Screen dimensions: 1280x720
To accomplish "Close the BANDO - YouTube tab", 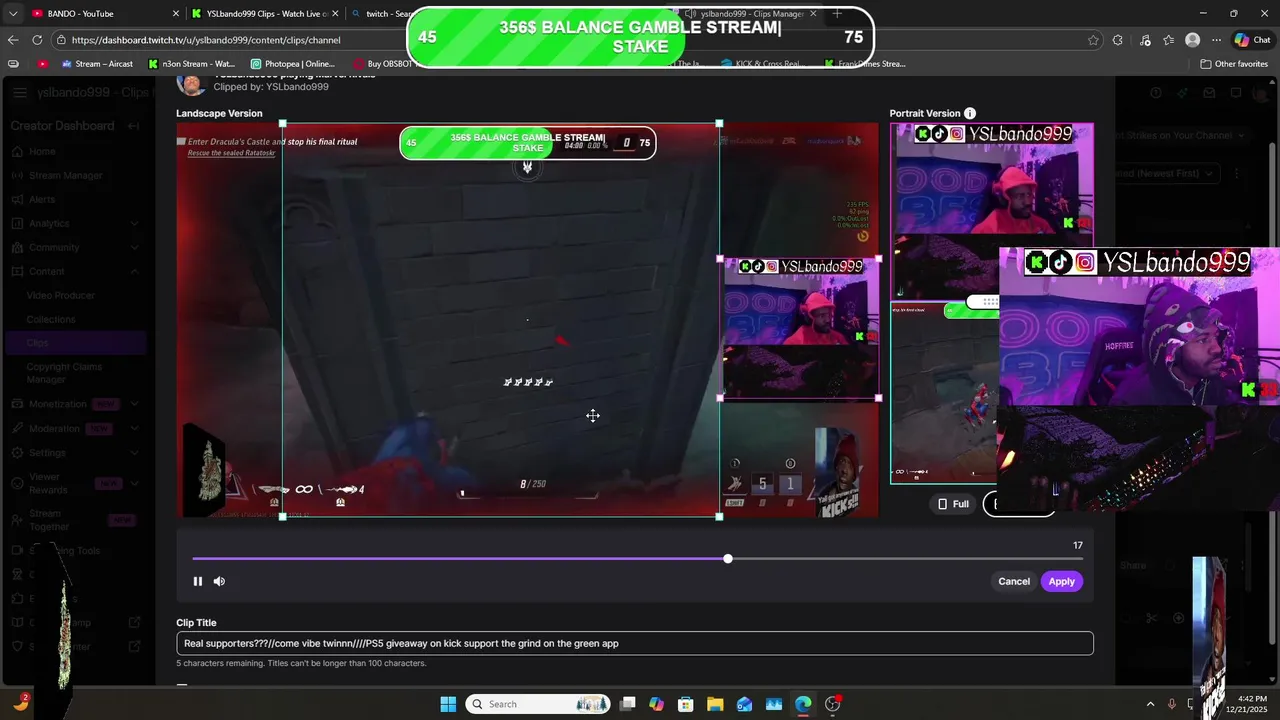I will (176, 14).
